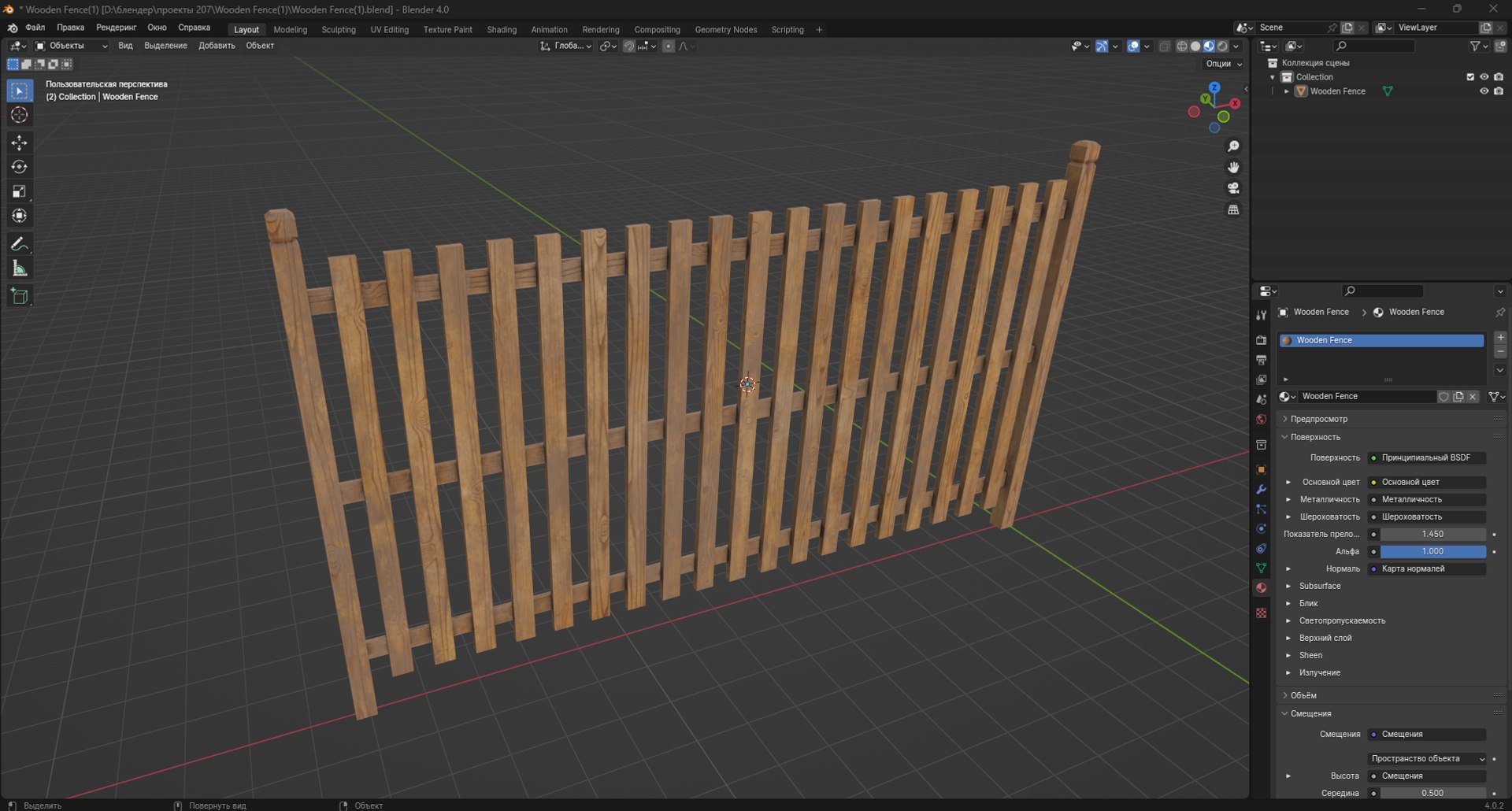Toggle viewport overlays button
This screenshot has height=811, width=1512.
click(x=1133, y=46)
